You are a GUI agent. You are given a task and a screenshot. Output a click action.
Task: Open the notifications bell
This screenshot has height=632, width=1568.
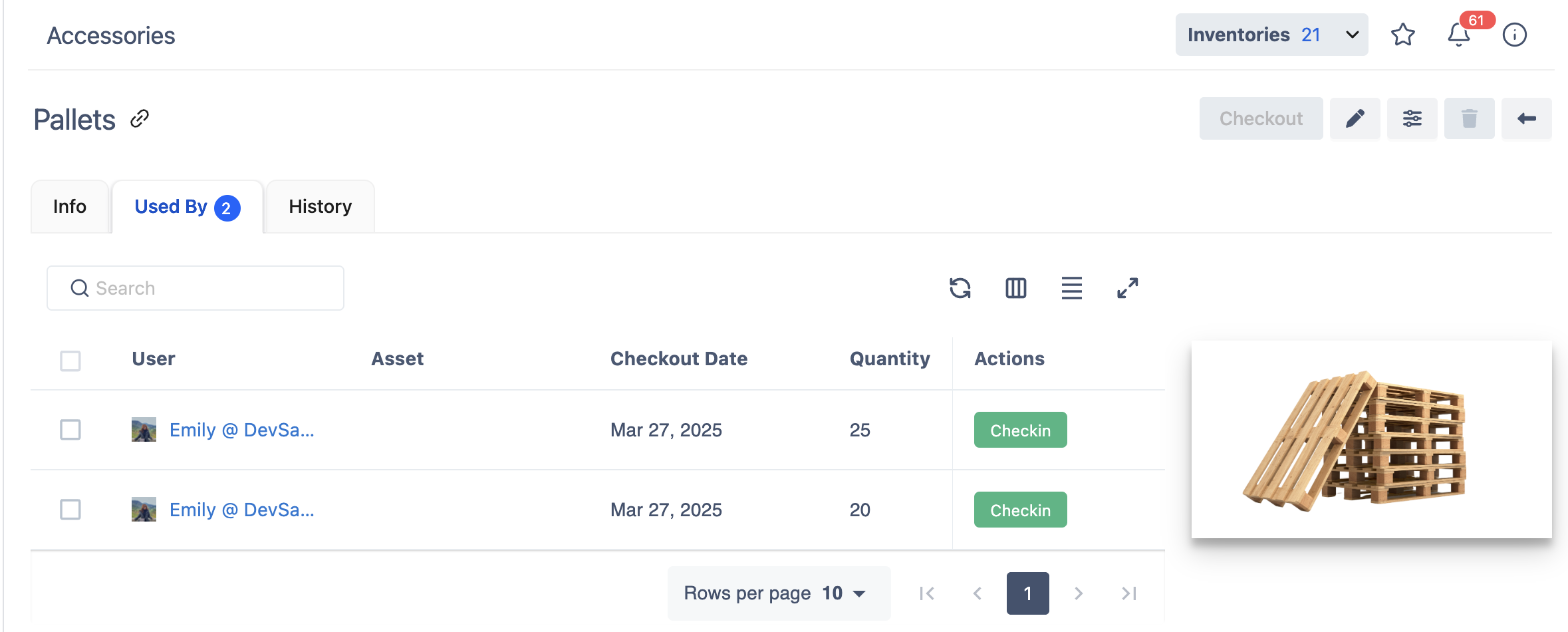coord(1458,35)
